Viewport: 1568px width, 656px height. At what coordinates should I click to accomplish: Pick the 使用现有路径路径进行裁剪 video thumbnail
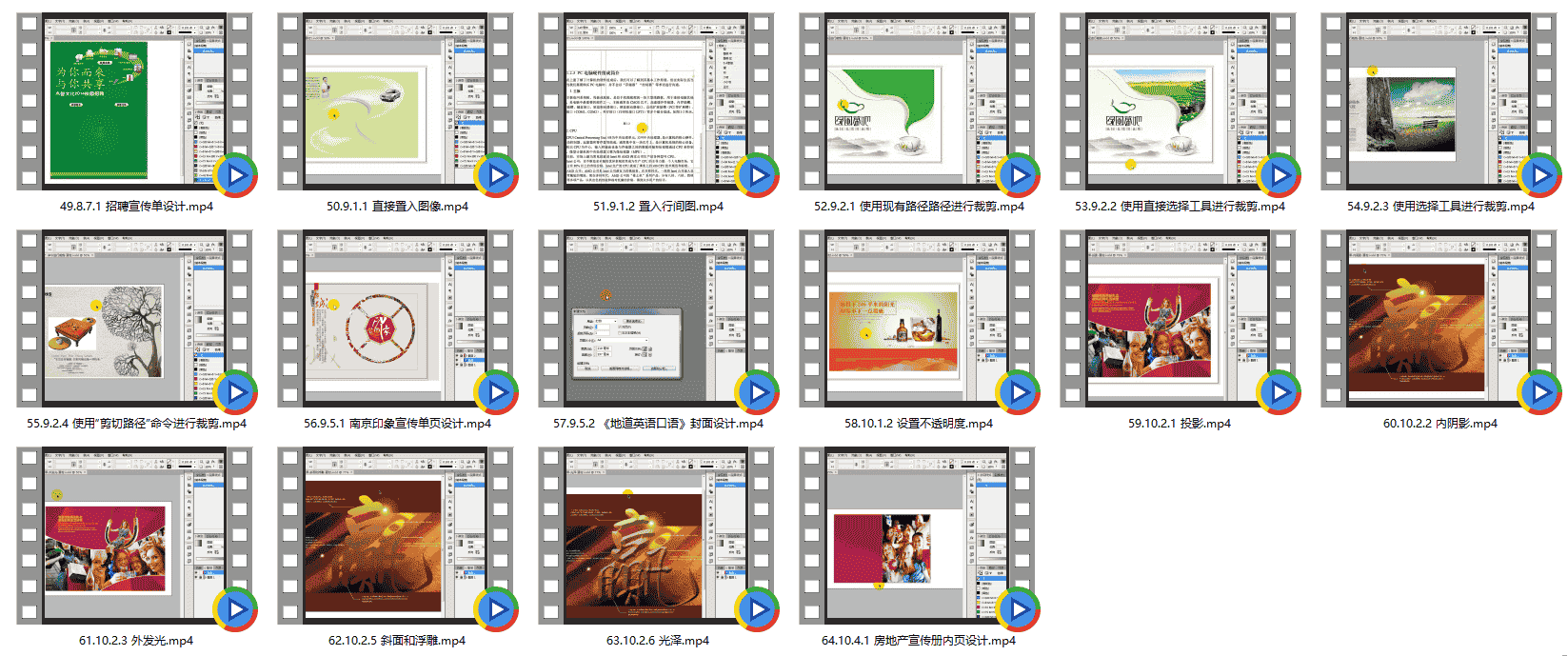tap(919, 102)
